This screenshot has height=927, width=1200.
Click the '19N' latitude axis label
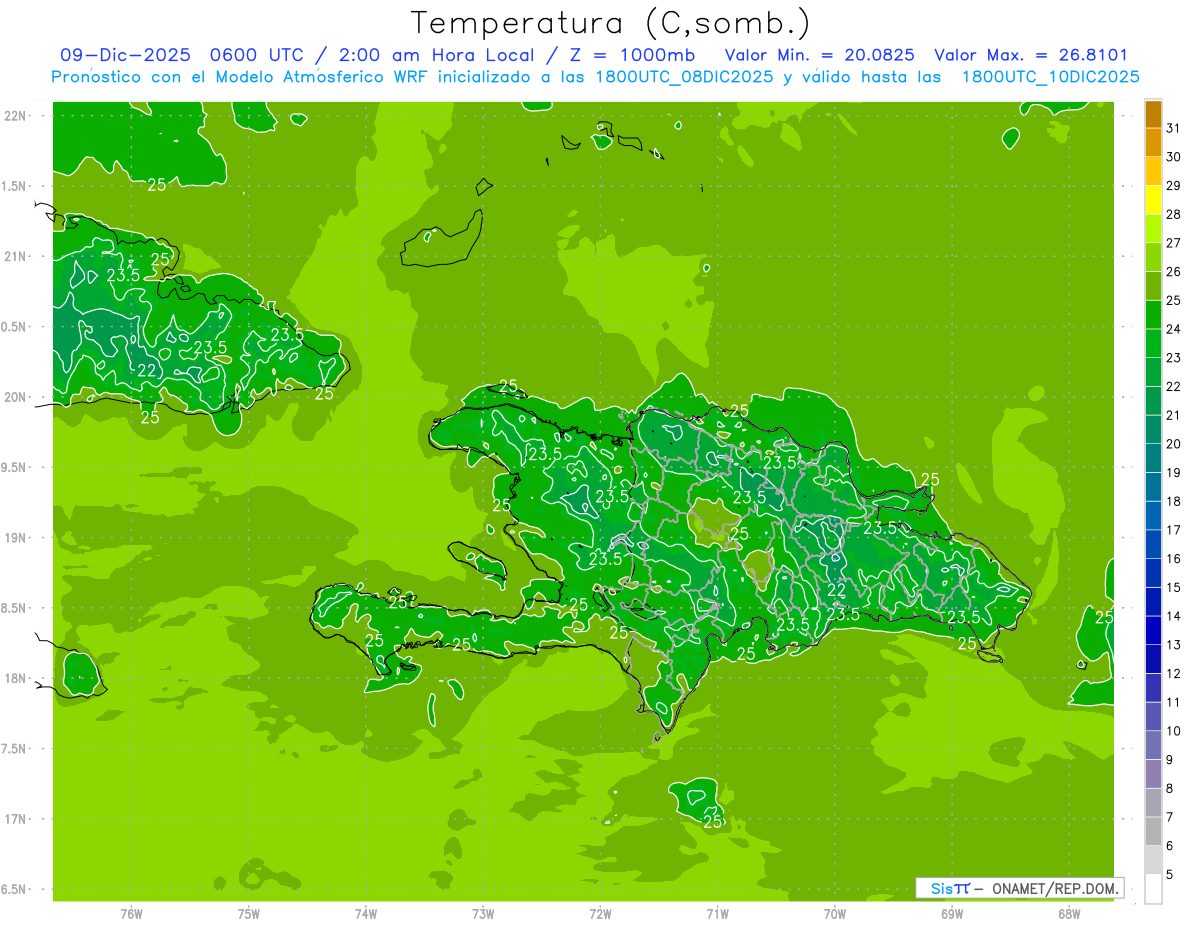tap(15, 538)
